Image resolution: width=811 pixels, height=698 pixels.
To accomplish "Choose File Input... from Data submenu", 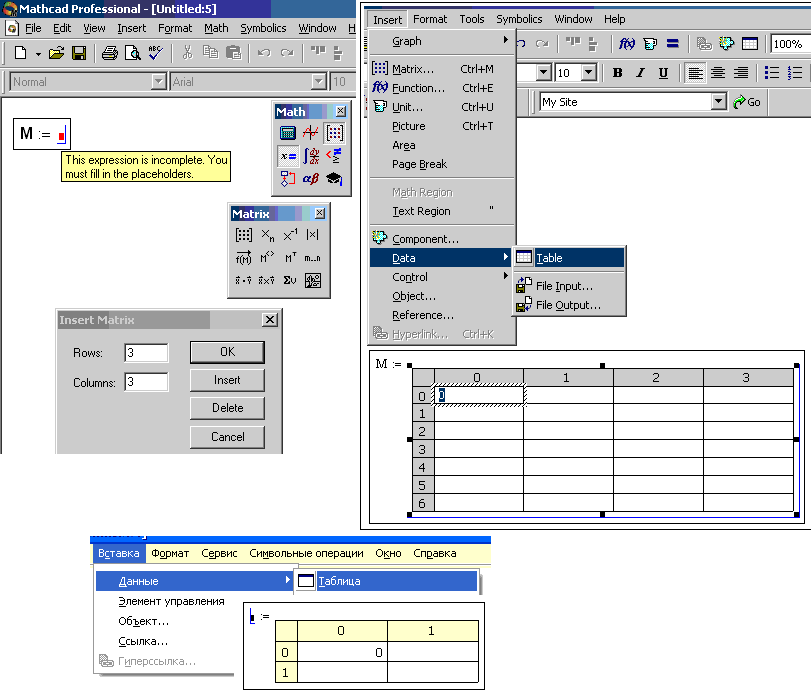I will pos(569,286).
